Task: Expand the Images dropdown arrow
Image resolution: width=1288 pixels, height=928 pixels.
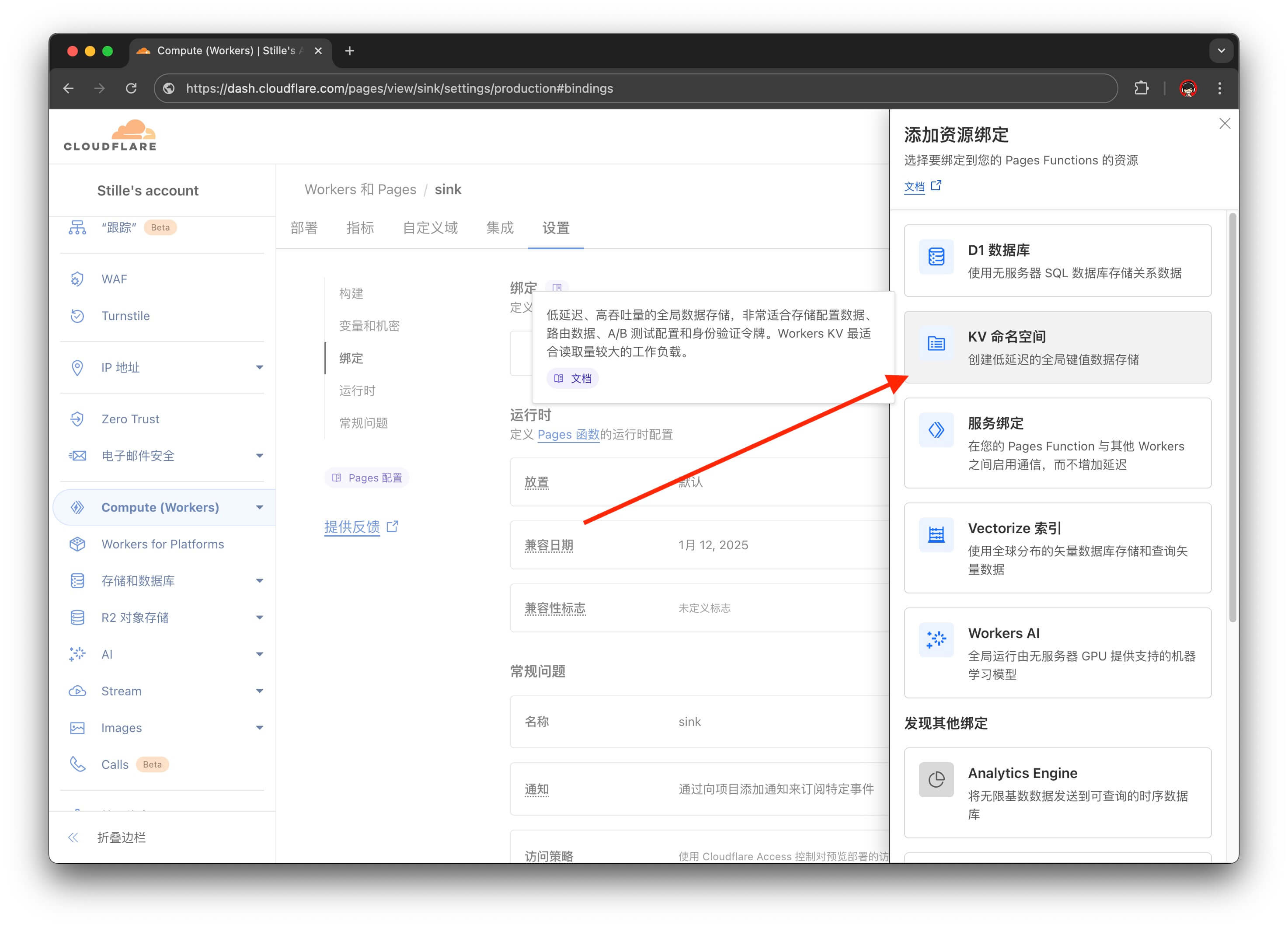Action: point(260,728)
